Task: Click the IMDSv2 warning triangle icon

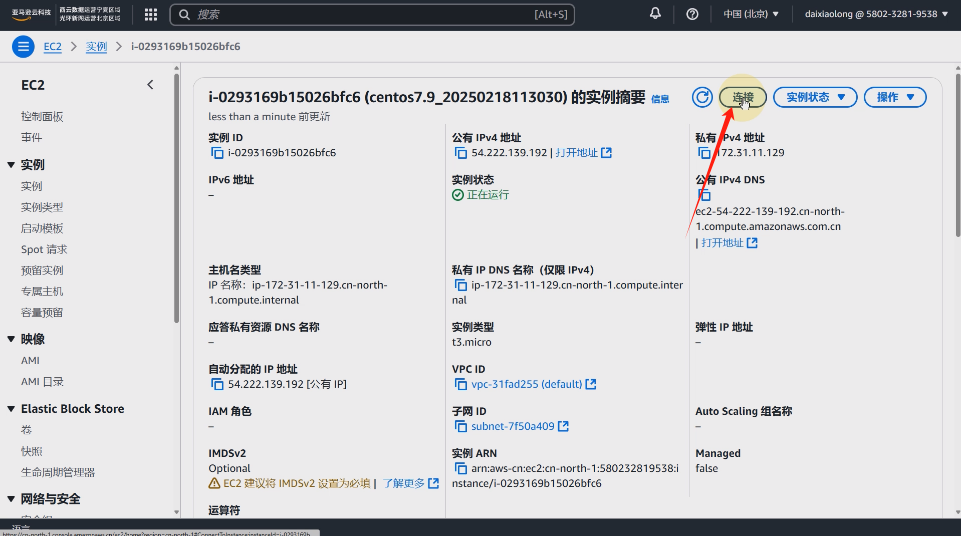Action: point(214,483)
